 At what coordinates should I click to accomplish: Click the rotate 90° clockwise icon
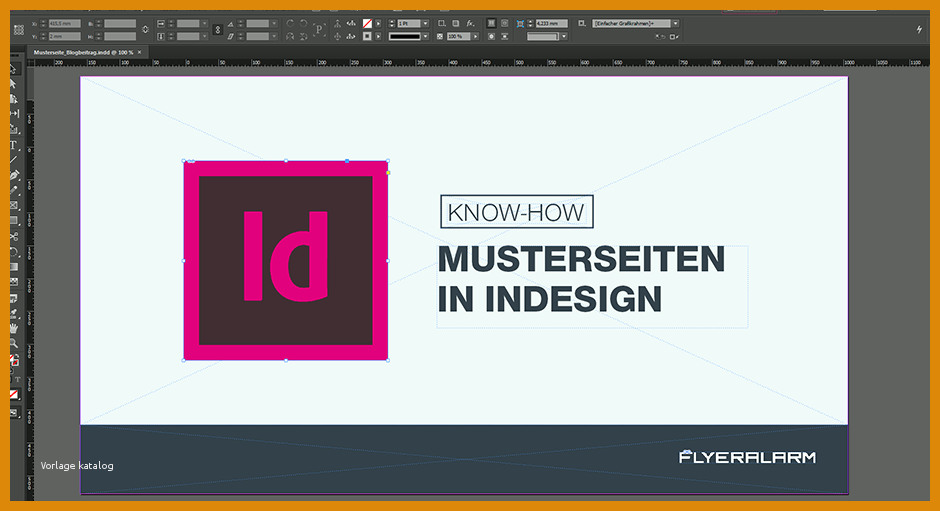[290, 23]
